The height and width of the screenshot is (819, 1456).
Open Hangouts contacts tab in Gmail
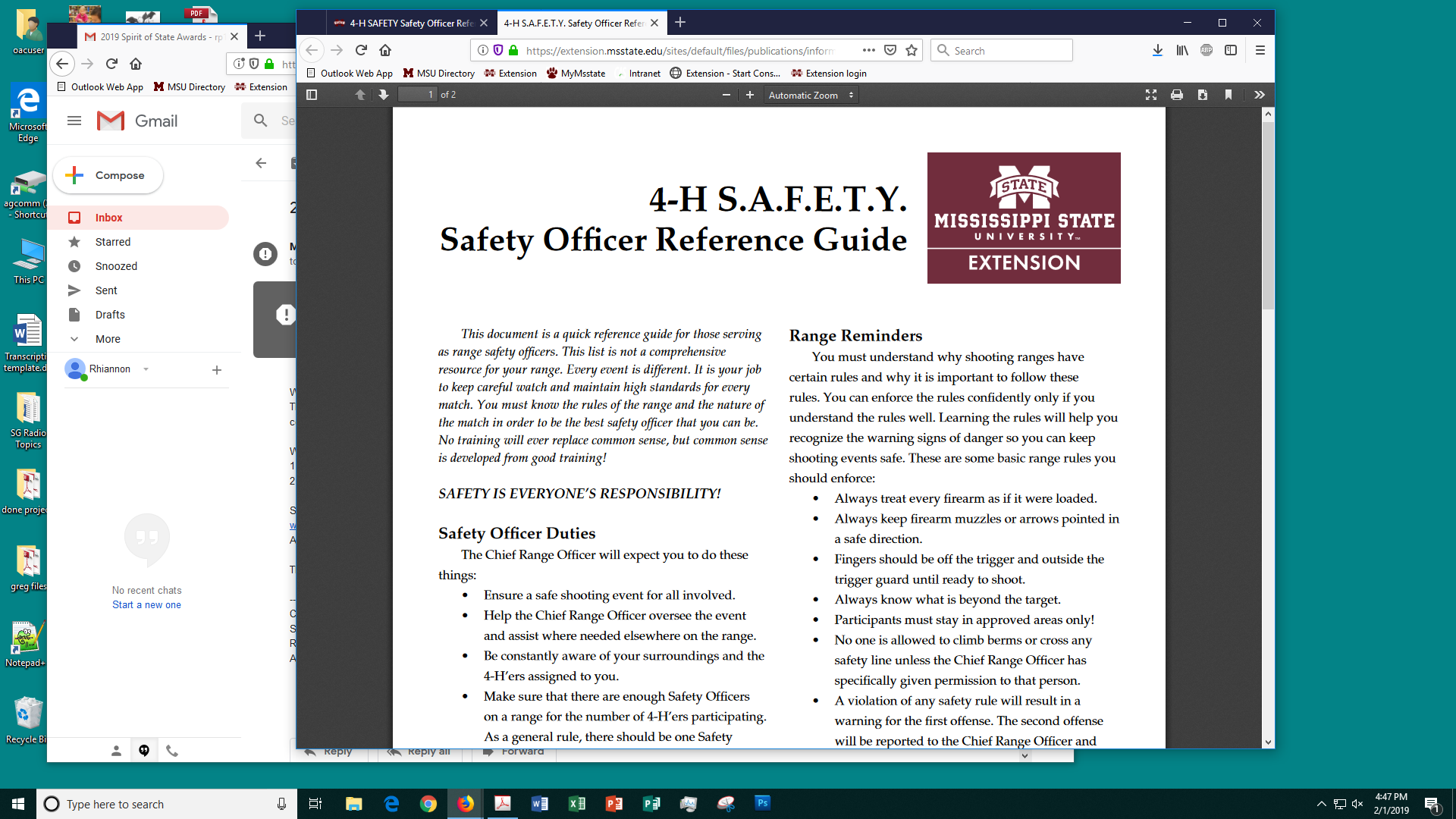point(116,751)
